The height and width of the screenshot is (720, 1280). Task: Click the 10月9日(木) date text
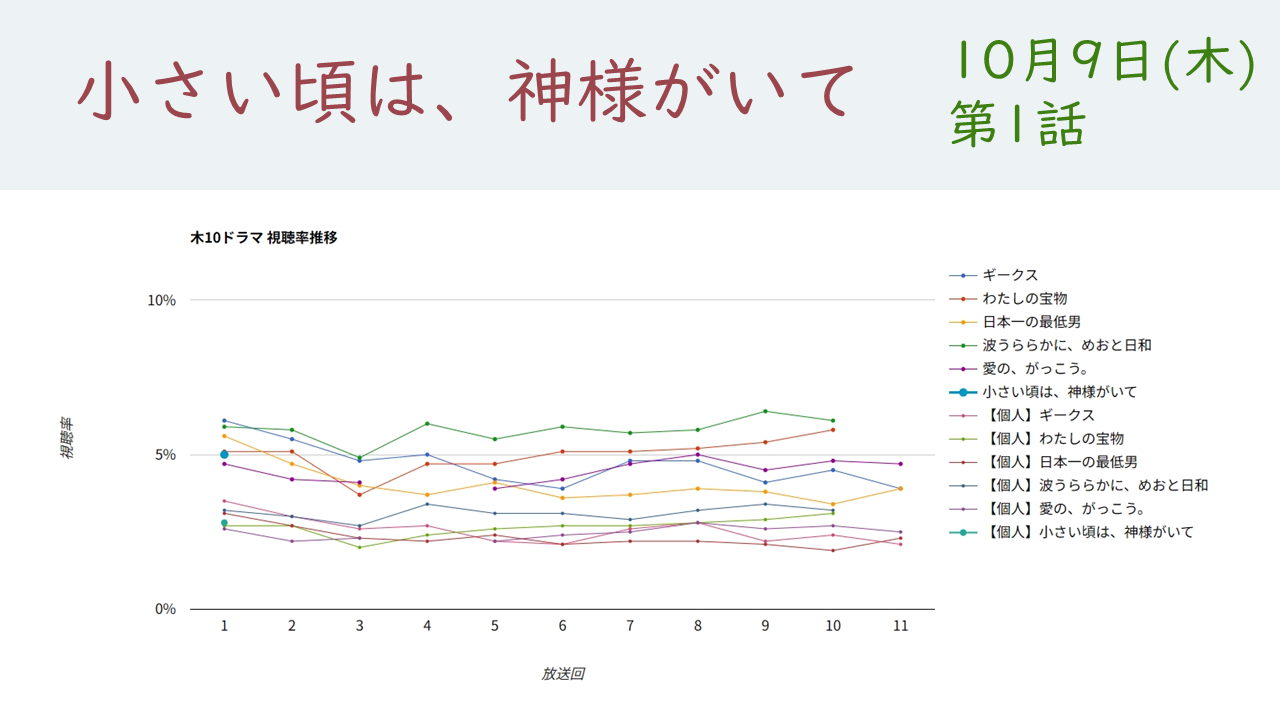point(1103,66)
